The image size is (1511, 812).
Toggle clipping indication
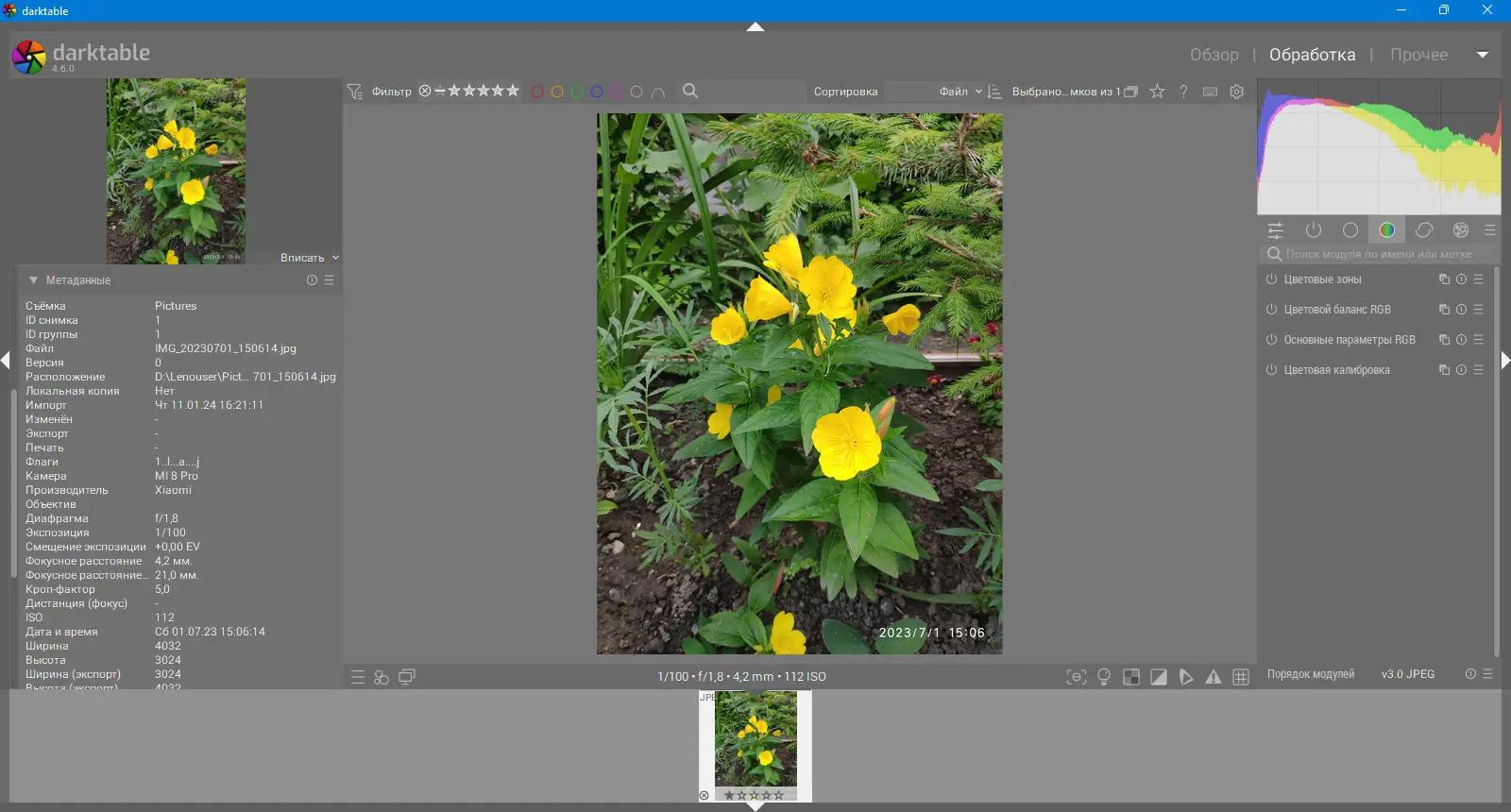point(1159,677)
